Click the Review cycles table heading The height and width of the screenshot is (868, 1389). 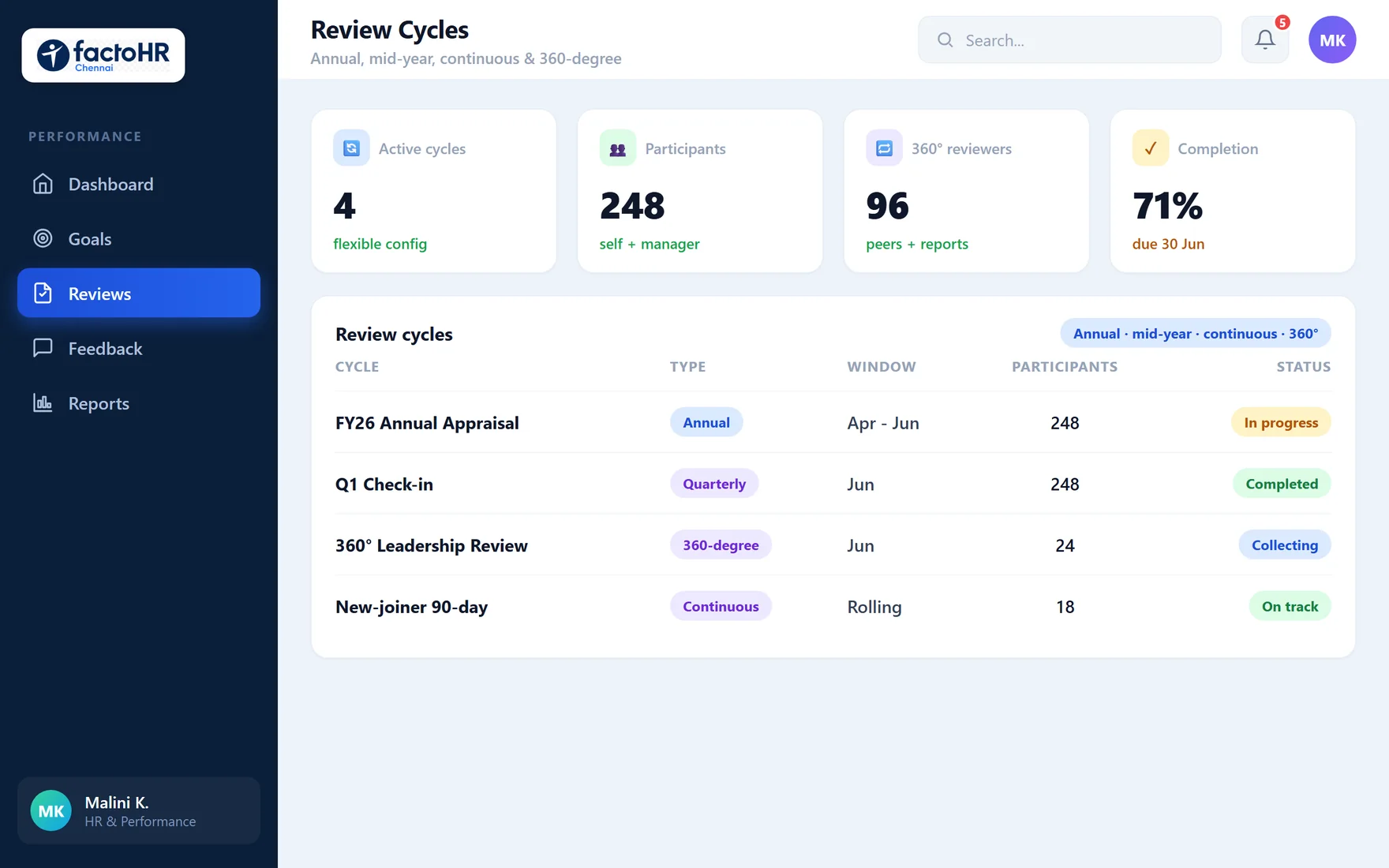tap(394, 335)
